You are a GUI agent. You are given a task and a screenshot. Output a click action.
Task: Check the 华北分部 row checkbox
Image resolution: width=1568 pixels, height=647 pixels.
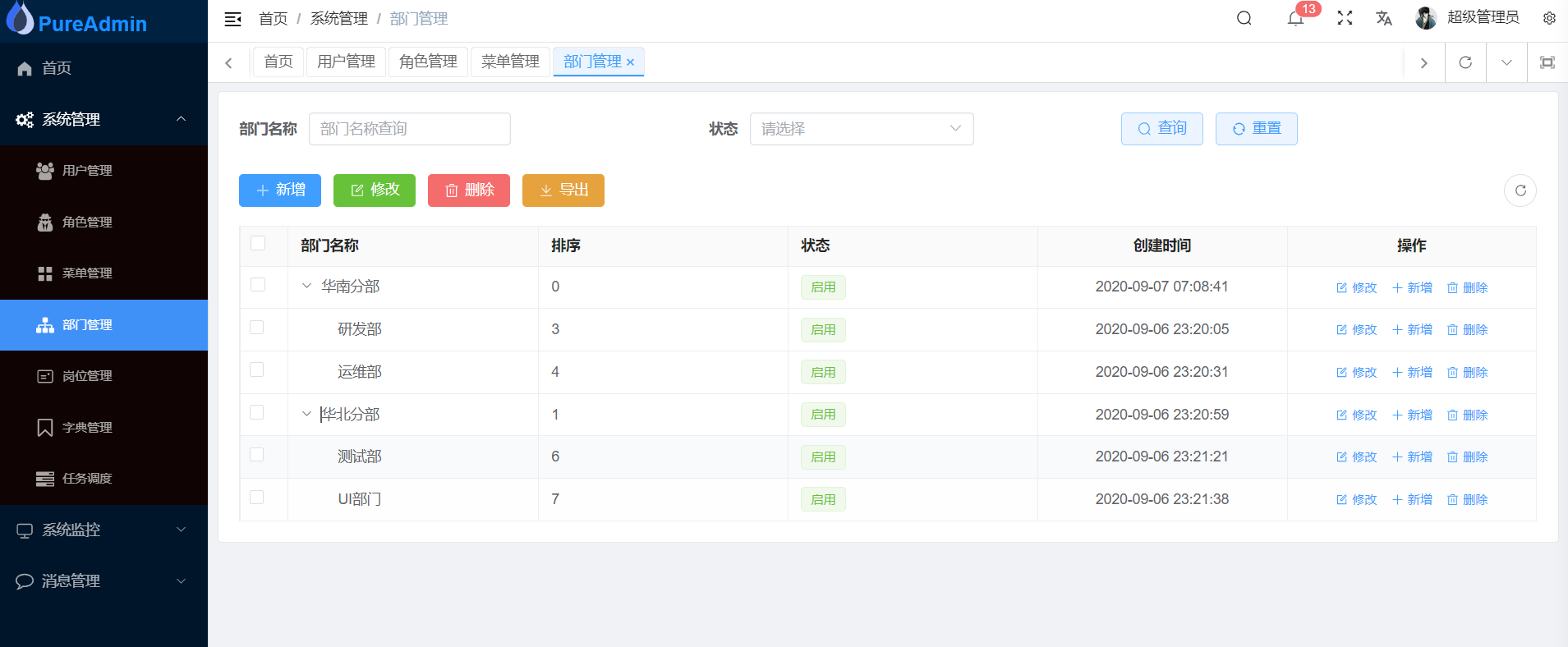(x=257, y=412)
